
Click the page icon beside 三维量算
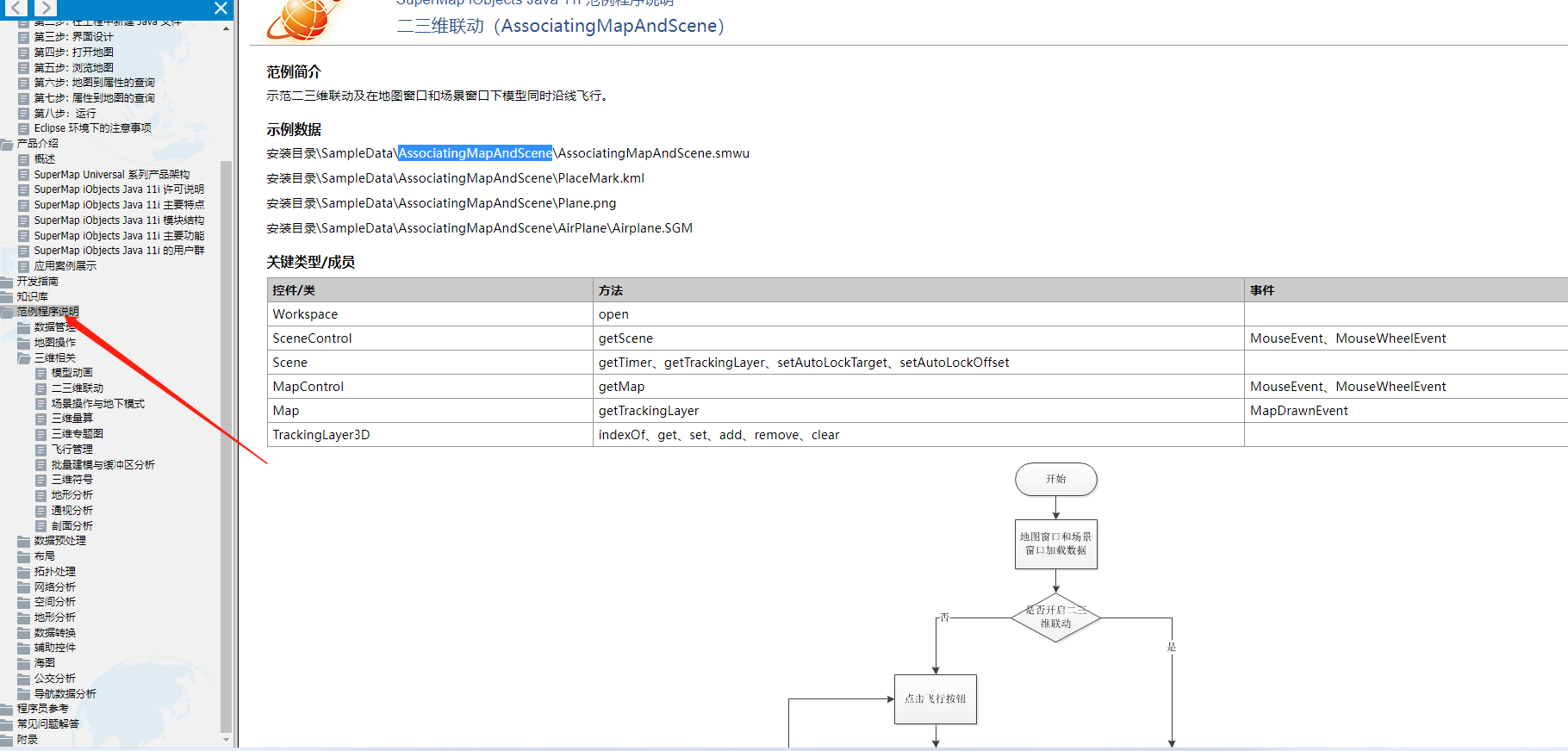(x=41, y=419)
